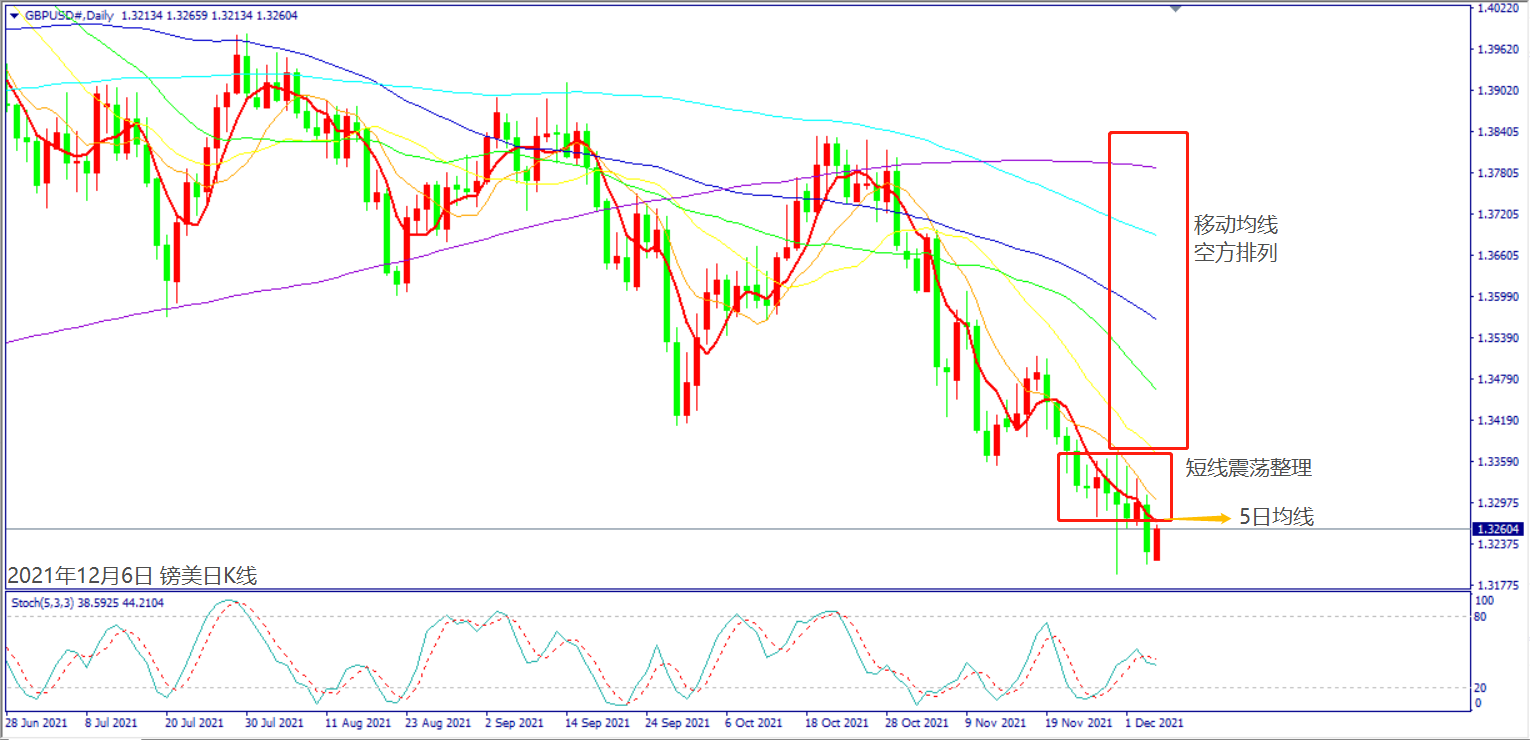
Task: Click the highlighted current price label 1.32604 on the price axis
Action: [1498, 529]
